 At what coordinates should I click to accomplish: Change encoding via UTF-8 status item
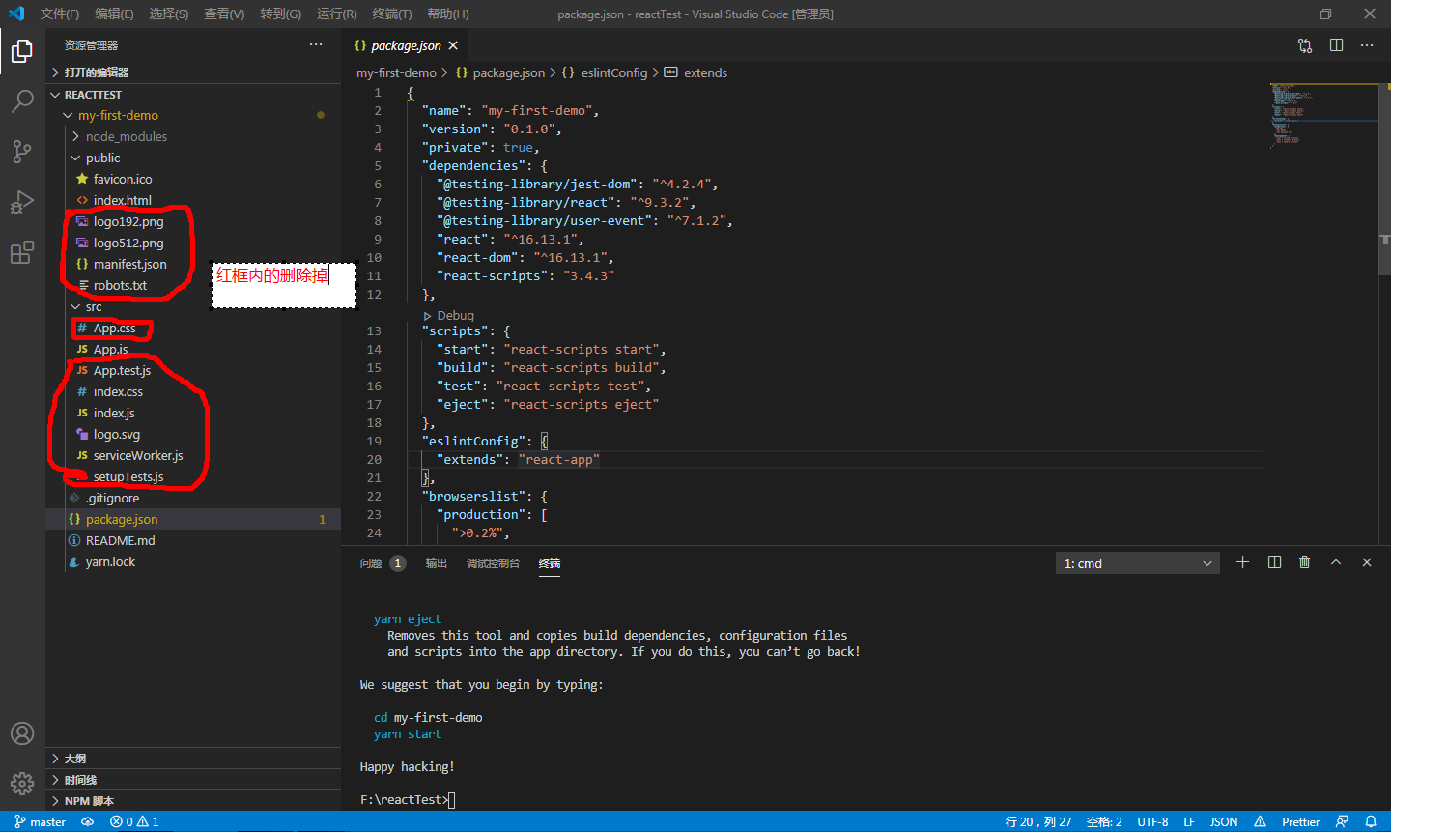pyautogui.click(x=1151, y=822)
